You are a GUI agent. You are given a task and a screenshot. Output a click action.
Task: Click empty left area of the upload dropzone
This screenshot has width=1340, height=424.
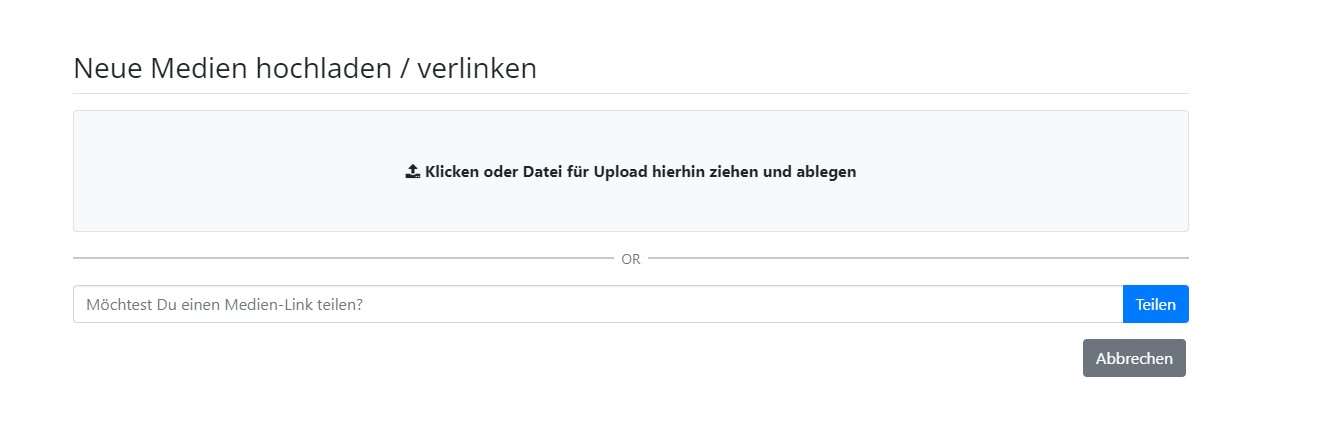[x=230, y=171]
